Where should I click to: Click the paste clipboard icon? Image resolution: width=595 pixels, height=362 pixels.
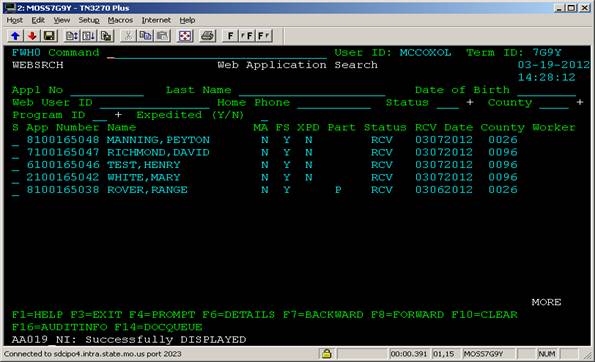tap(162, 36)
